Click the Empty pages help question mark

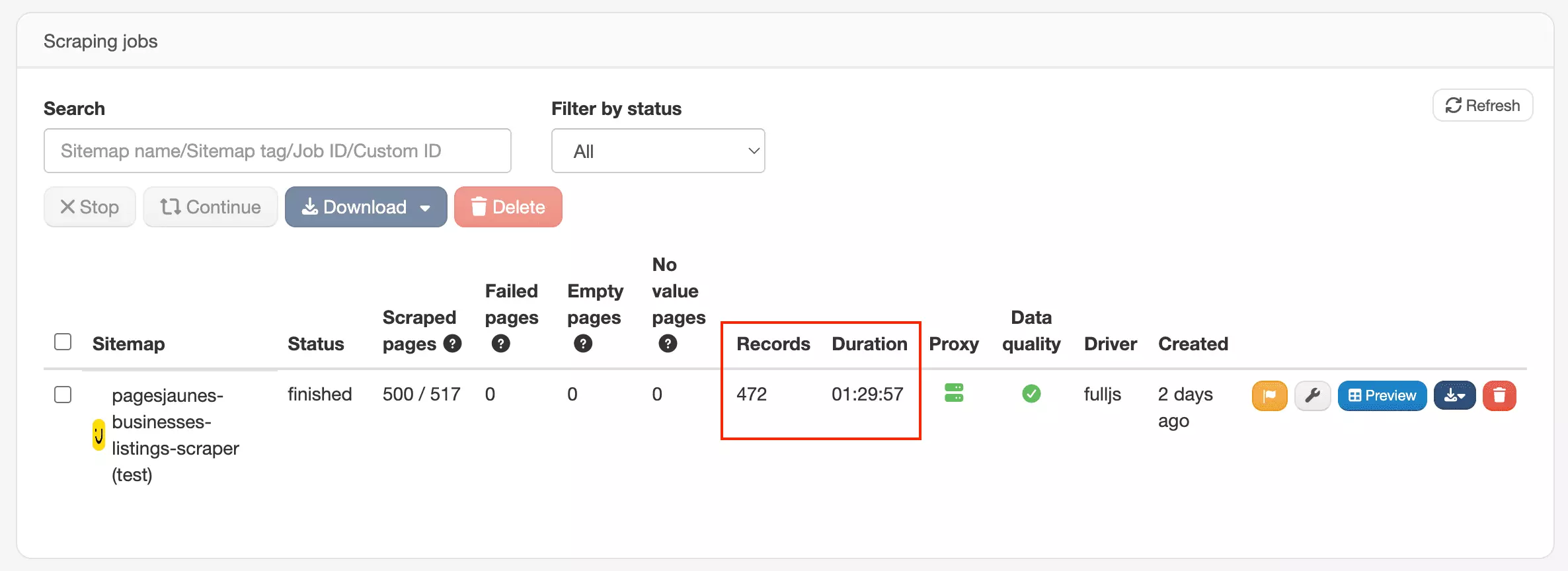pos(583,344)
